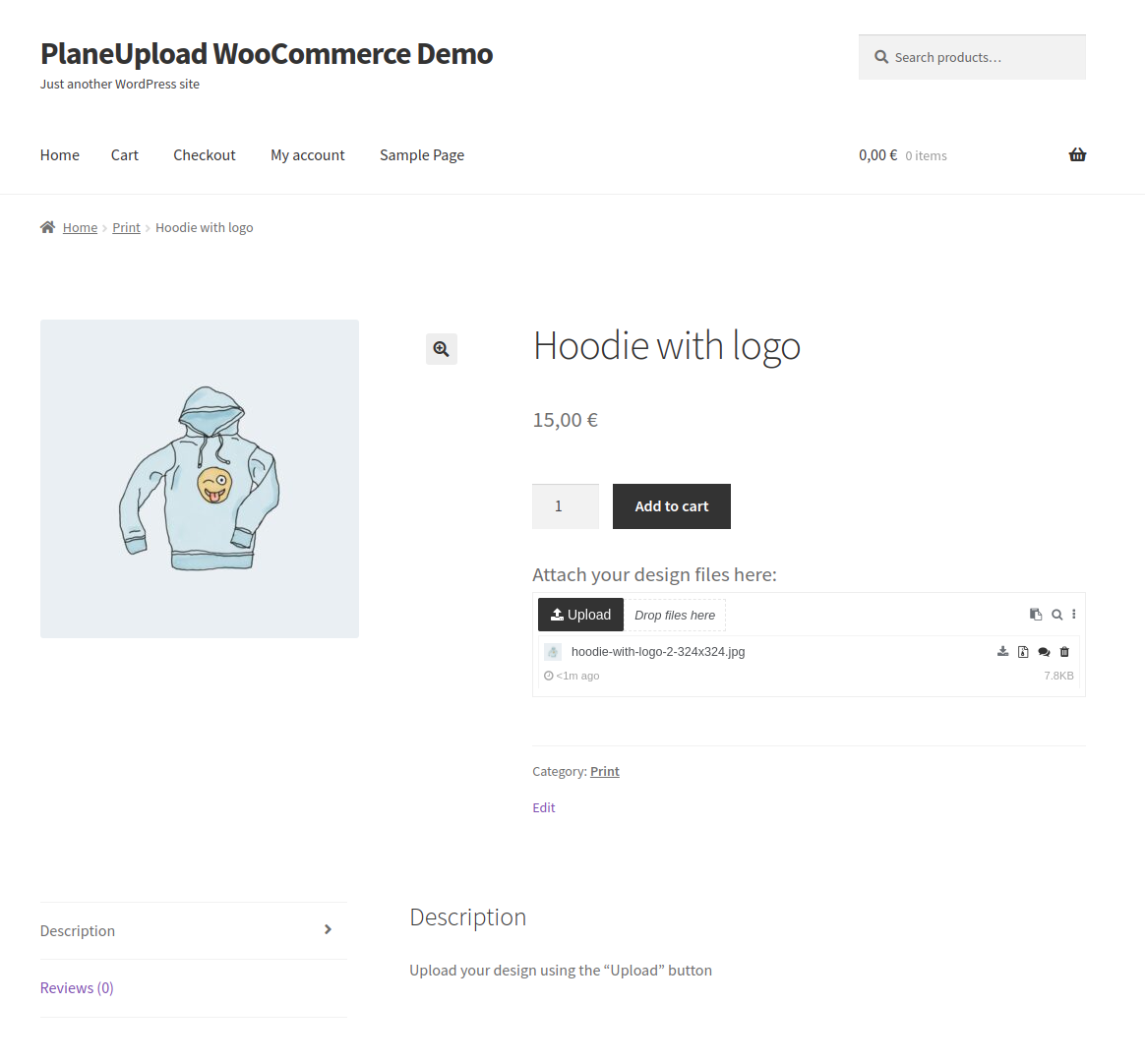Go to Checkout in navigation menu

pyautogui.click(x=205, y=155)
